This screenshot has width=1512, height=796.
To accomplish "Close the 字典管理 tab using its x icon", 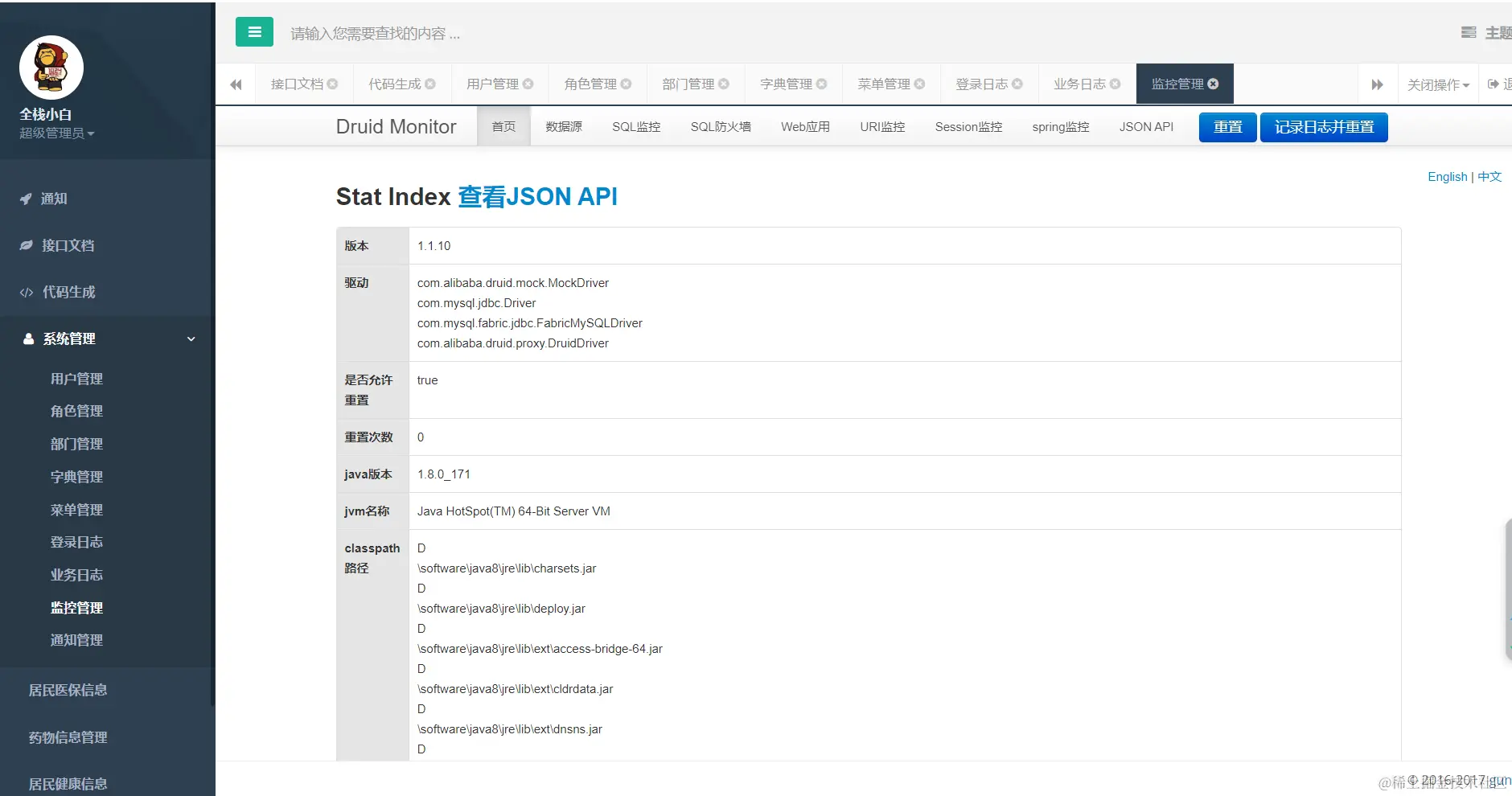I will pyautogui.click(x=822, y=84).
